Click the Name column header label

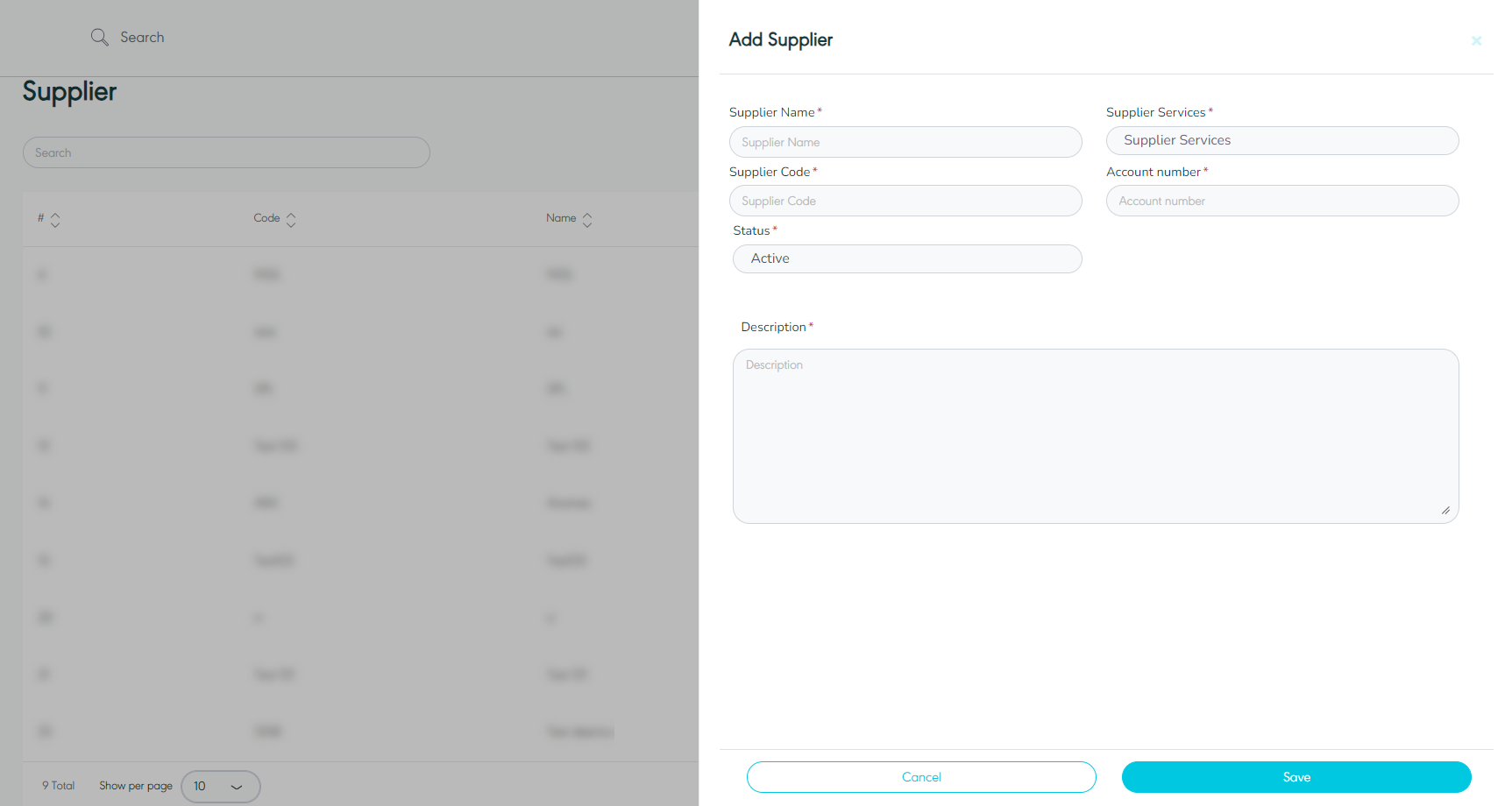point(561,218)
